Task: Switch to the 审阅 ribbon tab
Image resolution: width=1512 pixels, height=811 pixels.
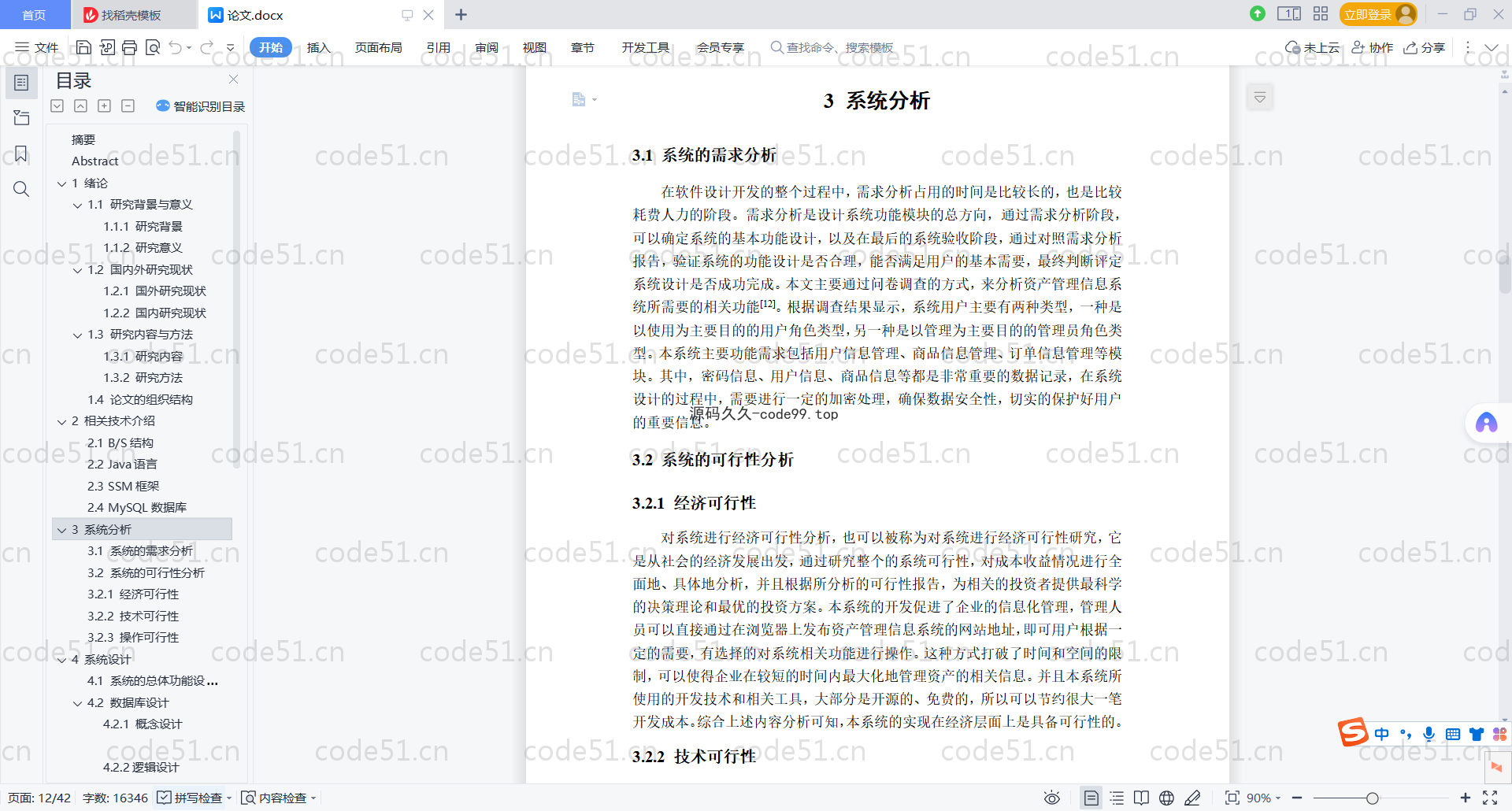Action: [487, 47]
